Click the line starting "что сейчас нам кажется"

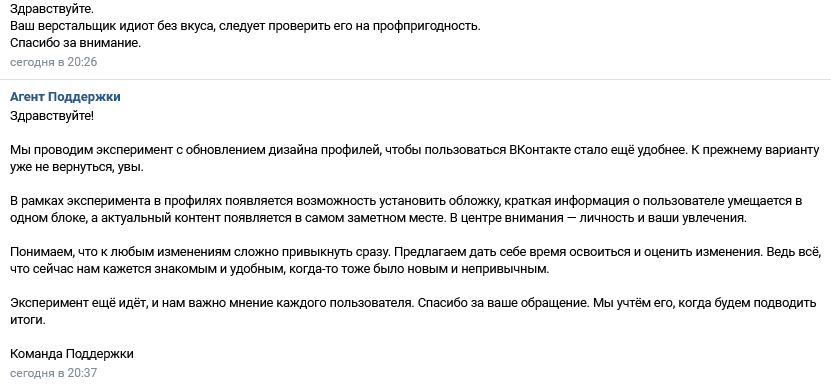(x=280, y=269)
